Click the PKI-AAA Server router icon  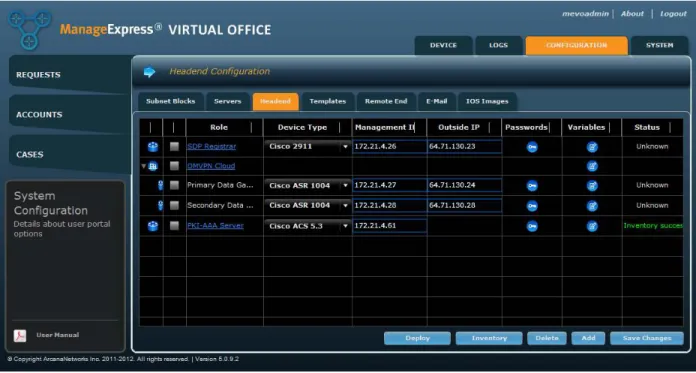pyautogui.click(x=153, y=226)
